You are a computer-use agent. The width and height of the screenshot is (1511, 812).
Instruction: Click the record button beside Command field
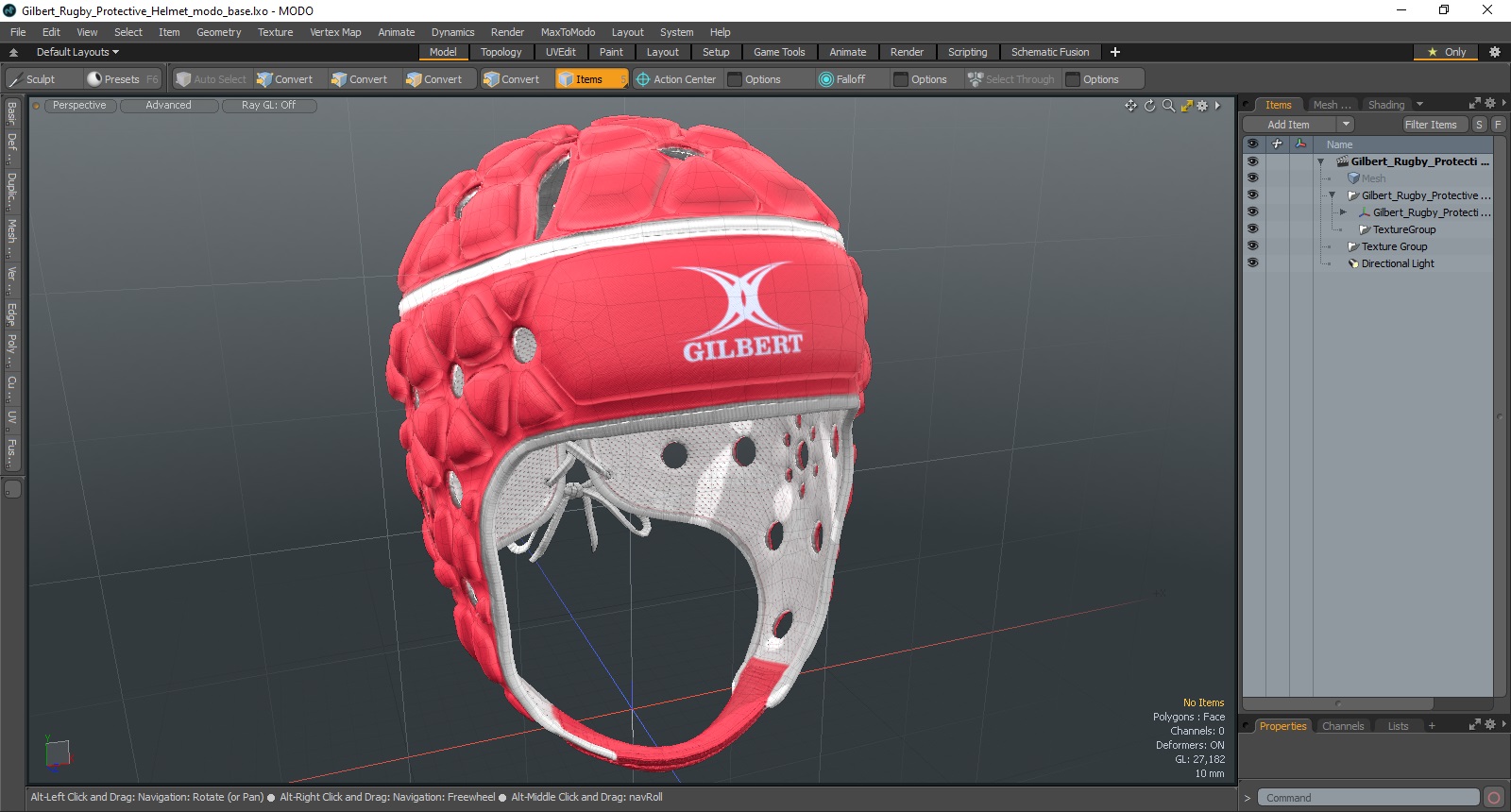[1493, 798]
